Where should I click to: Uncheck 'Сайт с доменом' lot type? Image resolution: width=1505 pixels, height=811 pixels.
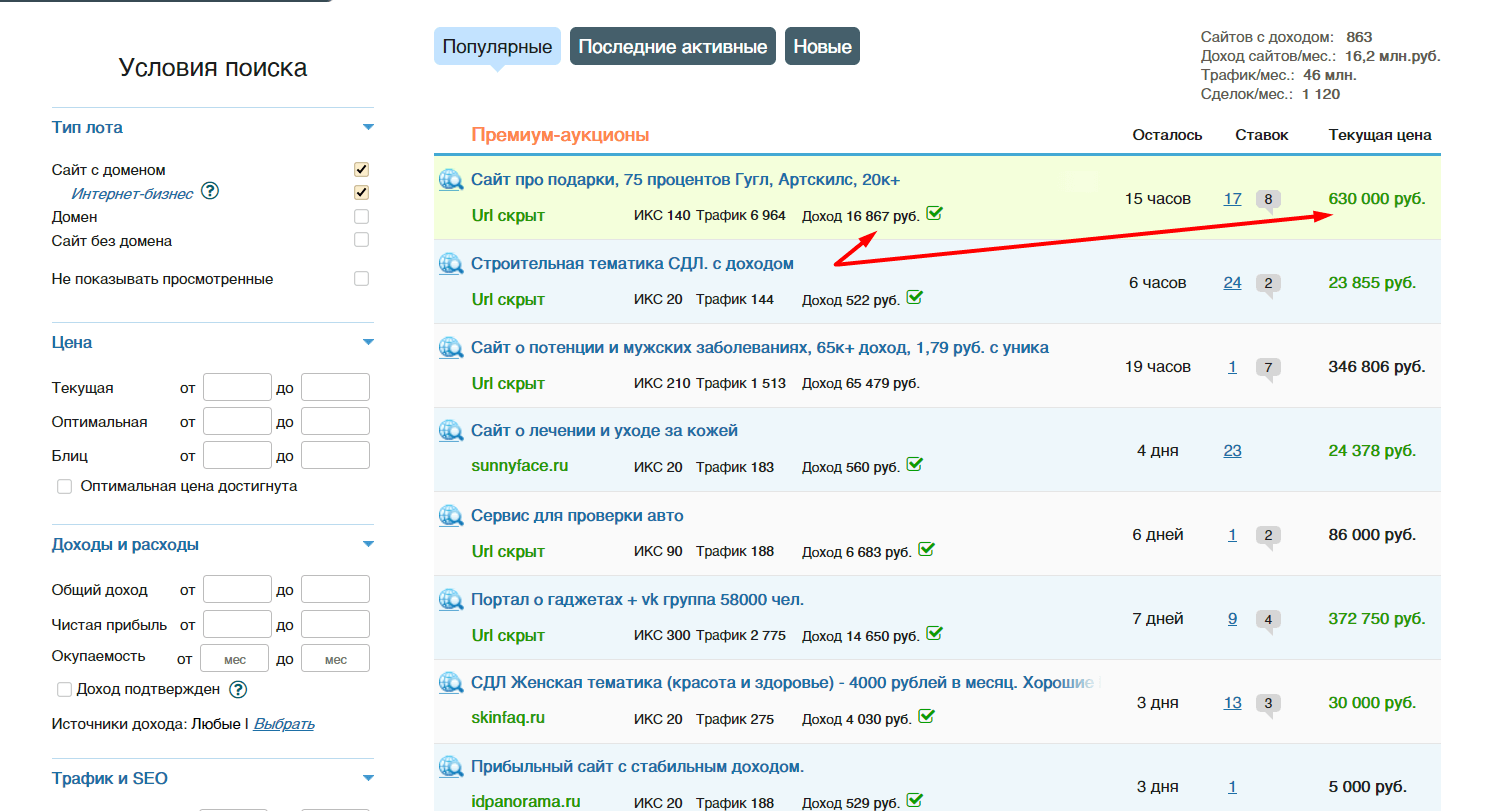(x=362, y=170)
